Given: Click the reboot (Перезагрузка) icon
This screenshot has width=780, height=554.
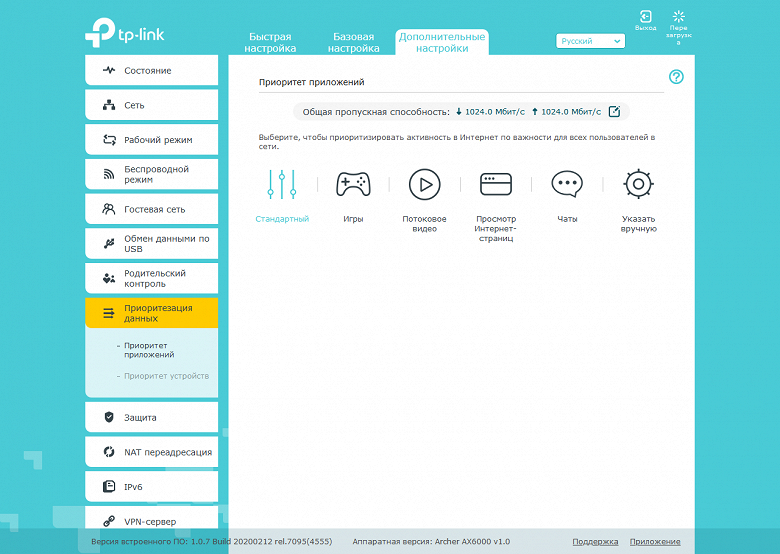Looking at the screenshot, I should (x=679, y=16).
